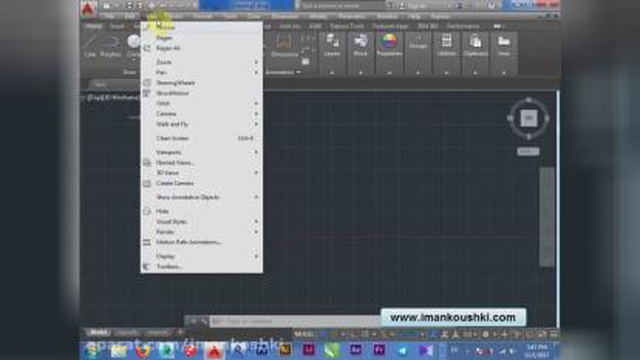The width and height of the screenshot is (640, 360).
Task: Switch to the Home ribbon tab
Action: (x=93, y=26)
